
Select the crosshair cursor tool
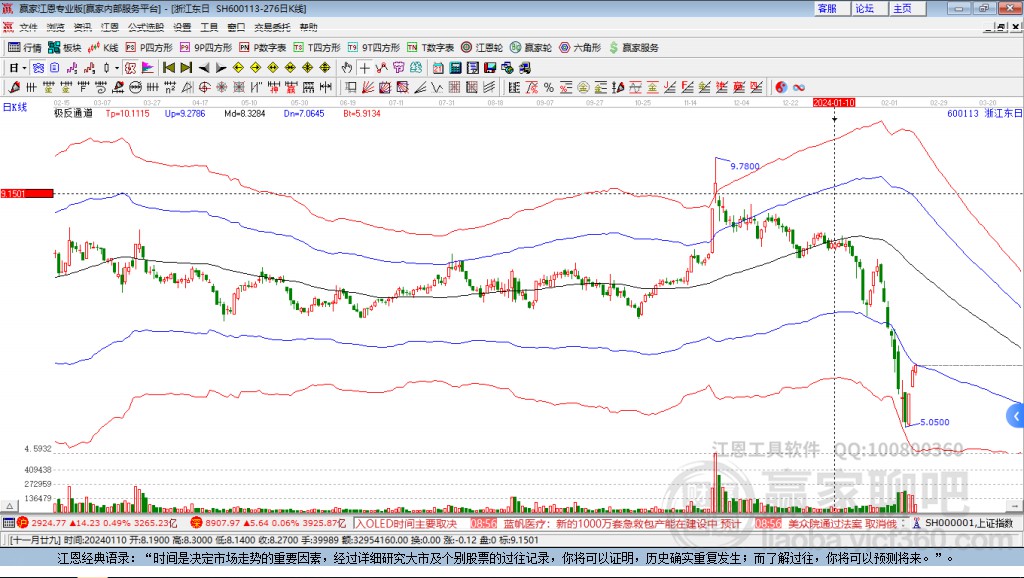[365, 68]
